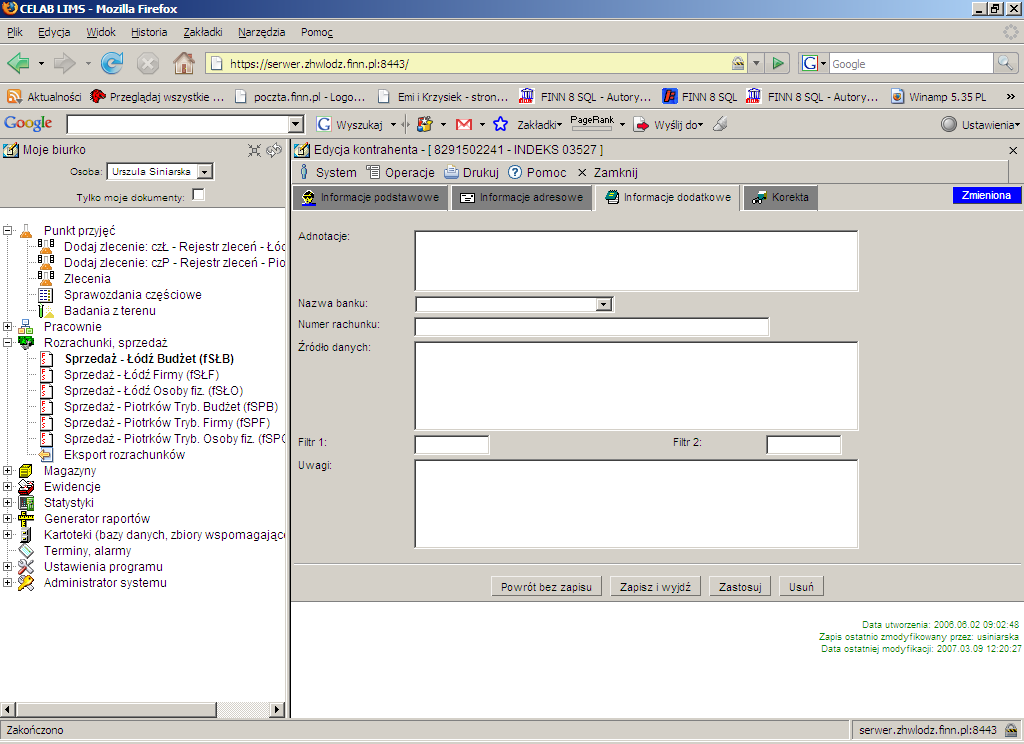Open the Operacje toolbar menu
1024x744 pixels.
pyautogui.click(x=400, y=172)
